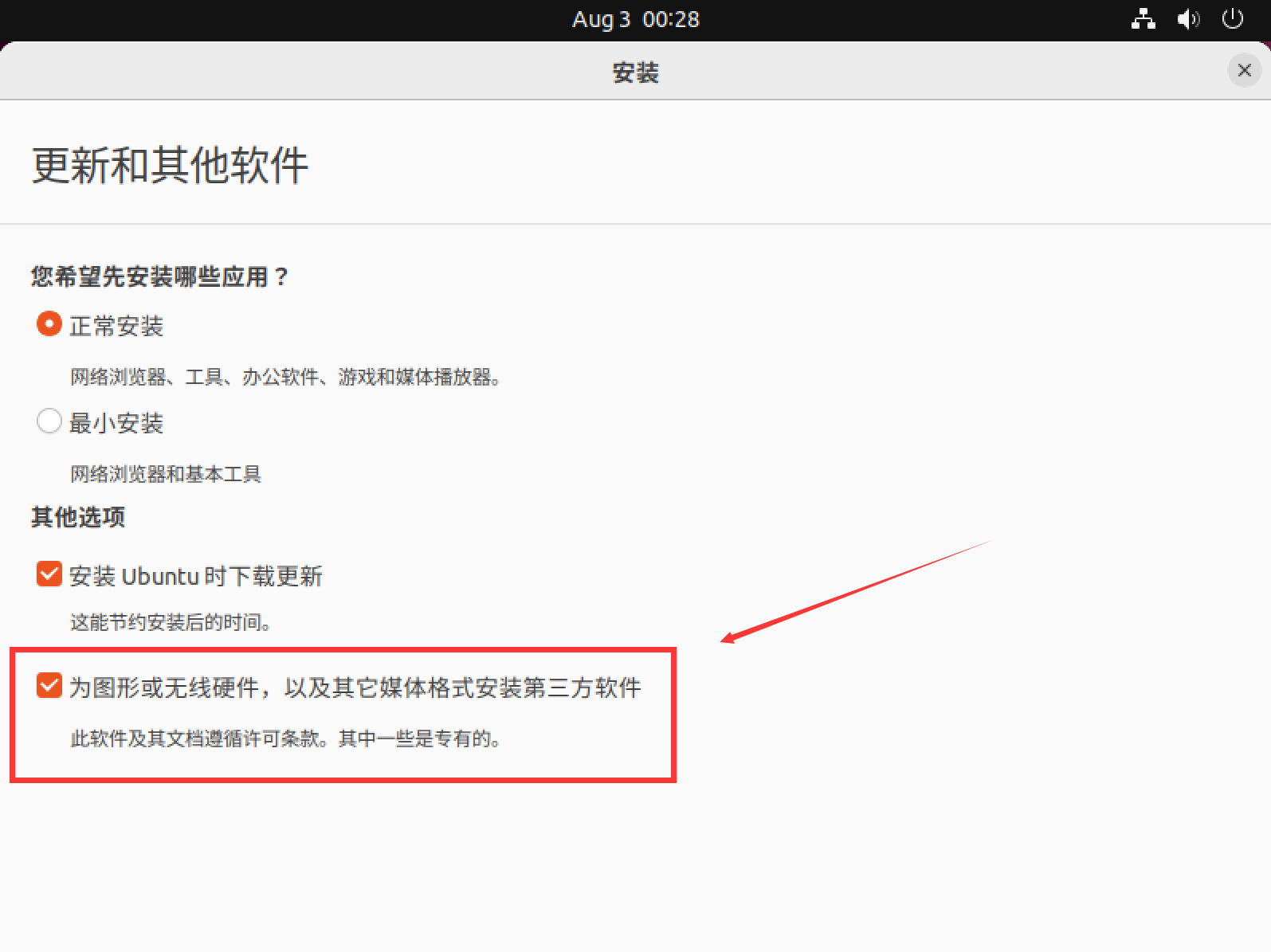Select the 最小安装 radio button
1271x952 pixels.
pos(49,421)
